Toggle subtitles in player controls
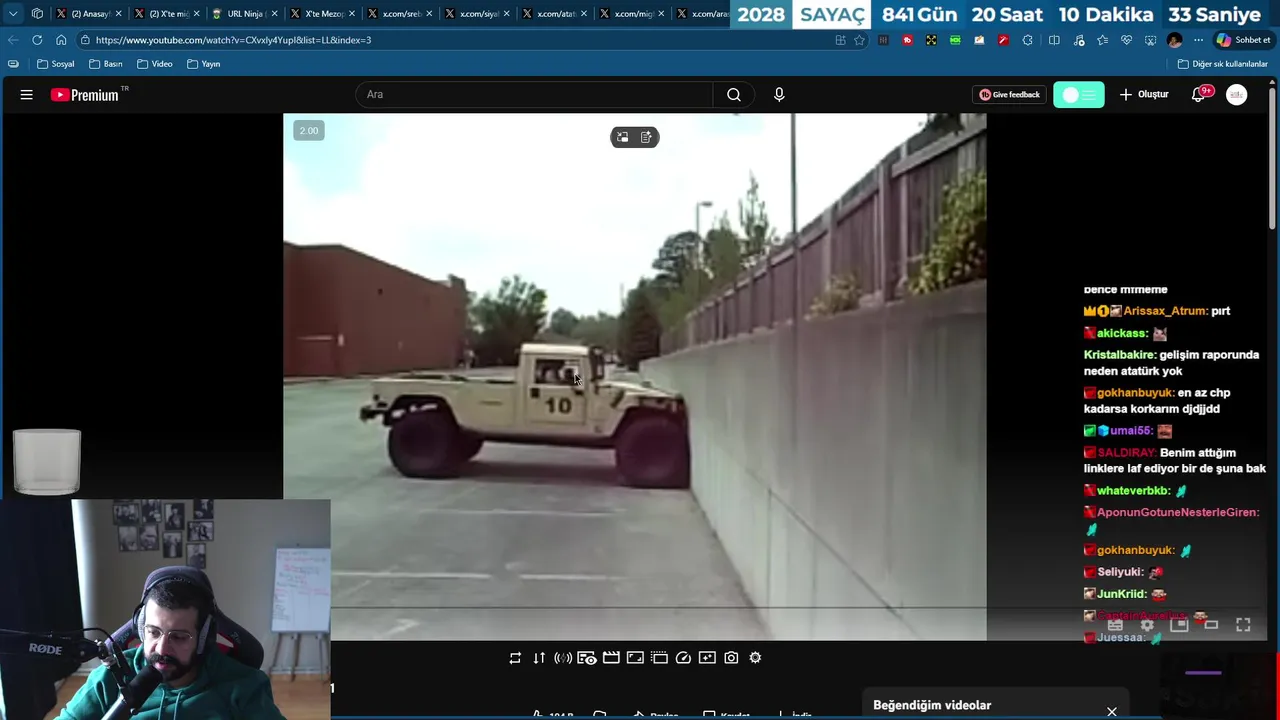 coord(1115,625)
